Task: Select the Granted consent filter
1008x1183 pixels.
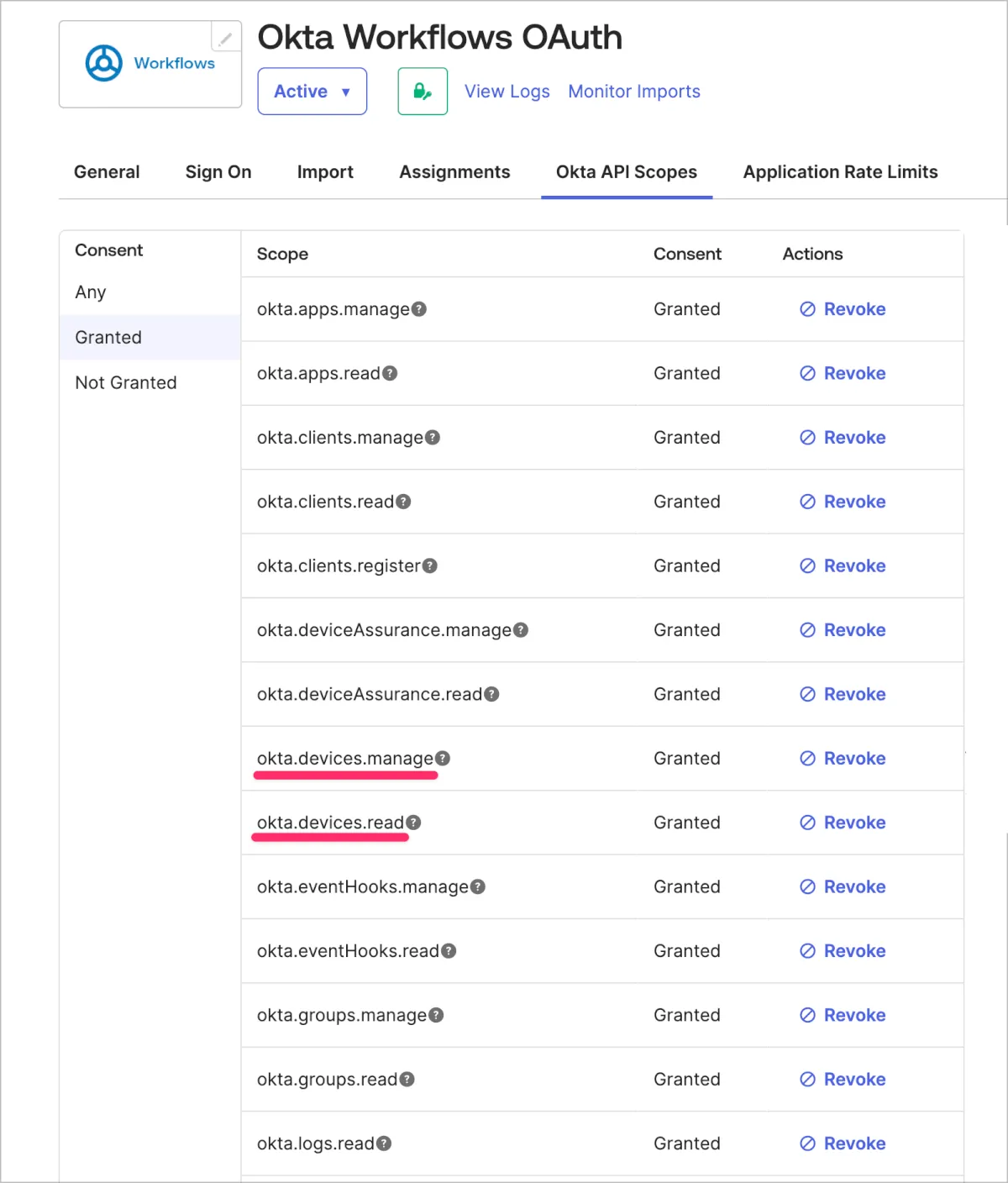Action: click(108, 338)
